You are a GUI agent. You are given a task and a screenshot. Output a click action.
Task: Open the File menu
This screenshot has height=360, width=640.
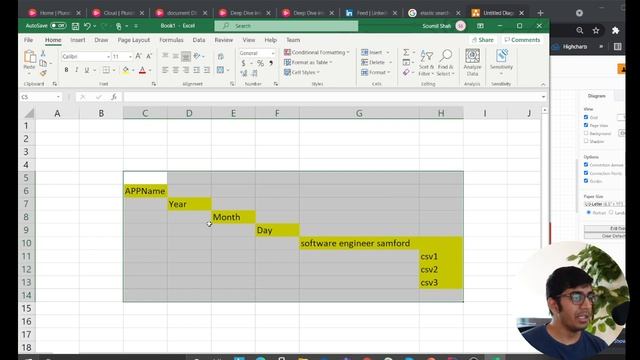[28, 40]
